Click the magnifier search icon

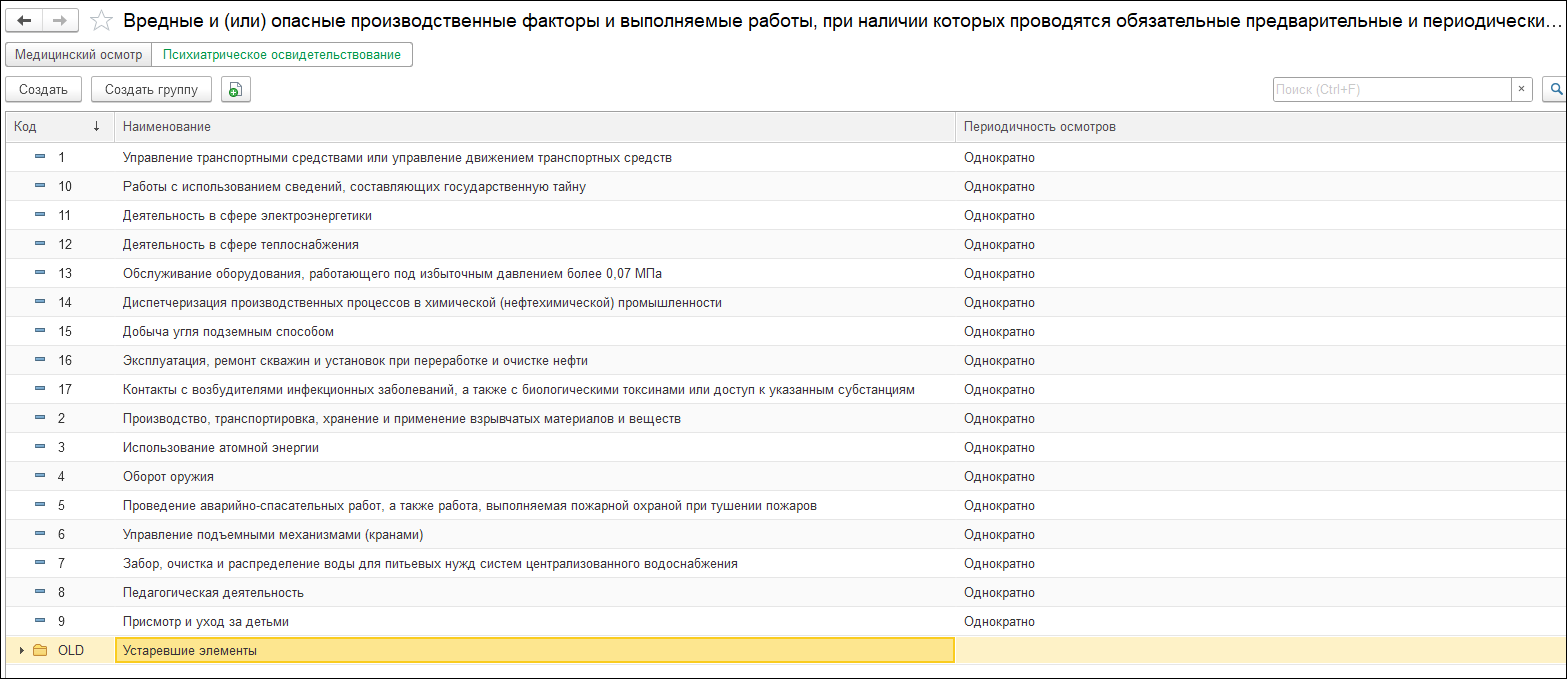[1555, 90]
